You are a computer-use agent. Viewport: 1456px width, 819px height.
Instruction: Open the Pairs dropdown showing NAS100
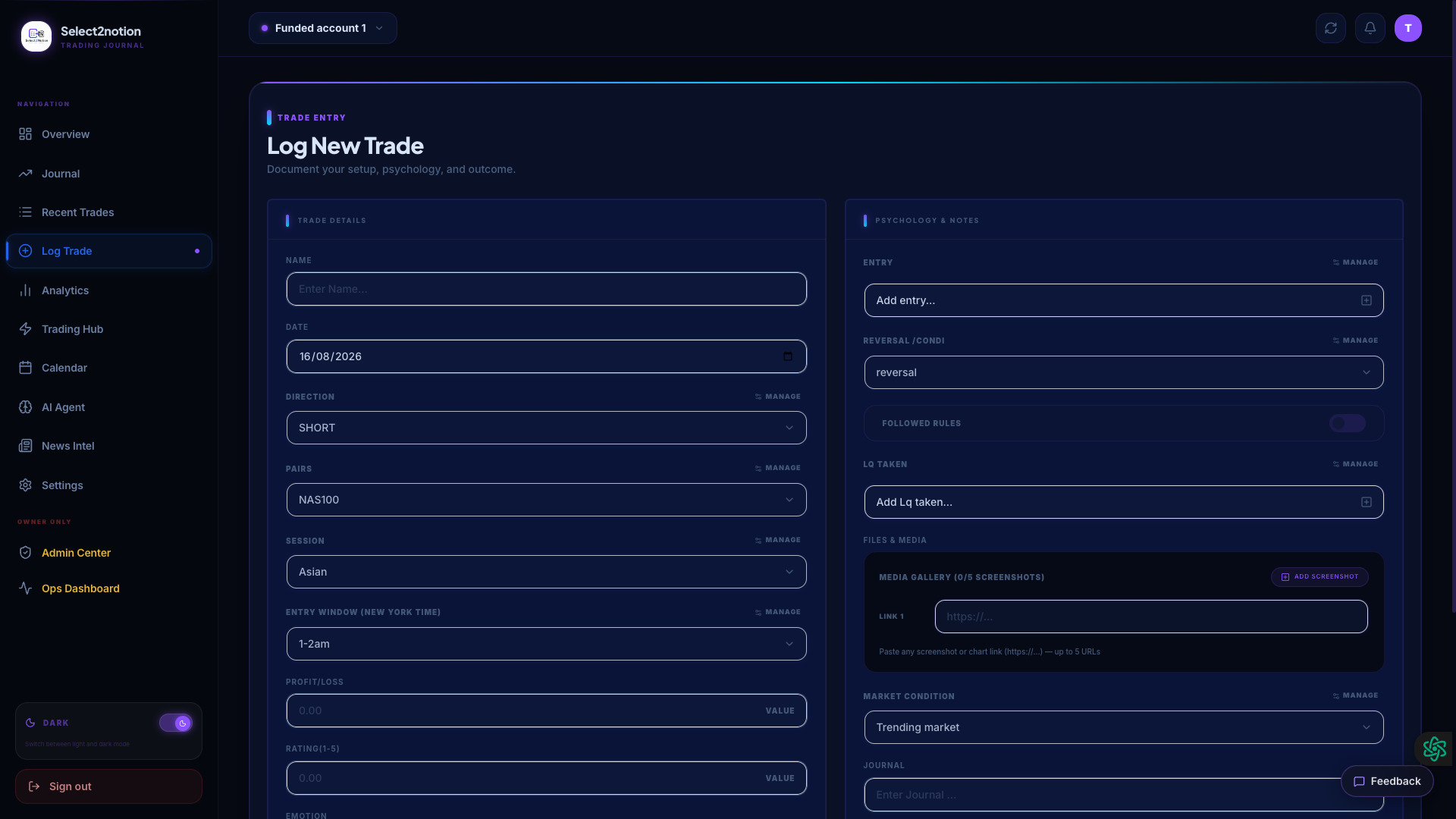coord(546,500)
